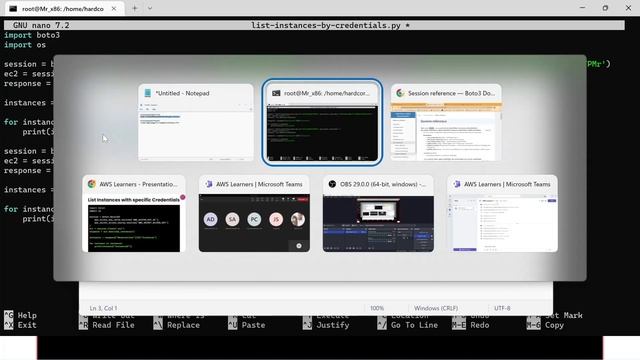Click the terminal icon in the tab
The width and height of the screenshot is (640, 360).
(x=13, y=9)
